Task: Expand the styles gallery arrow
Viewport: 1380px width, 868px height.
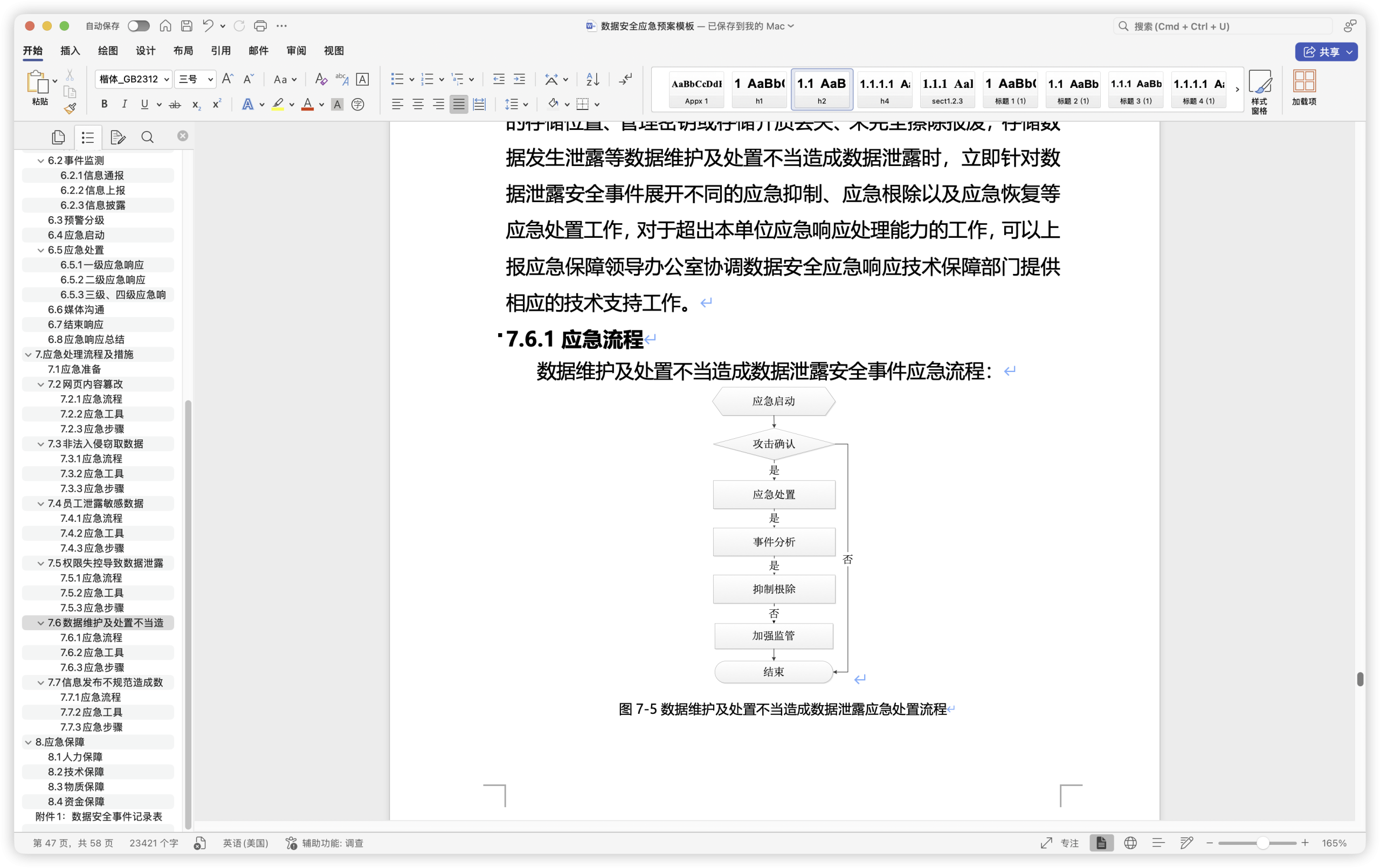Action: coord(1237,89)
